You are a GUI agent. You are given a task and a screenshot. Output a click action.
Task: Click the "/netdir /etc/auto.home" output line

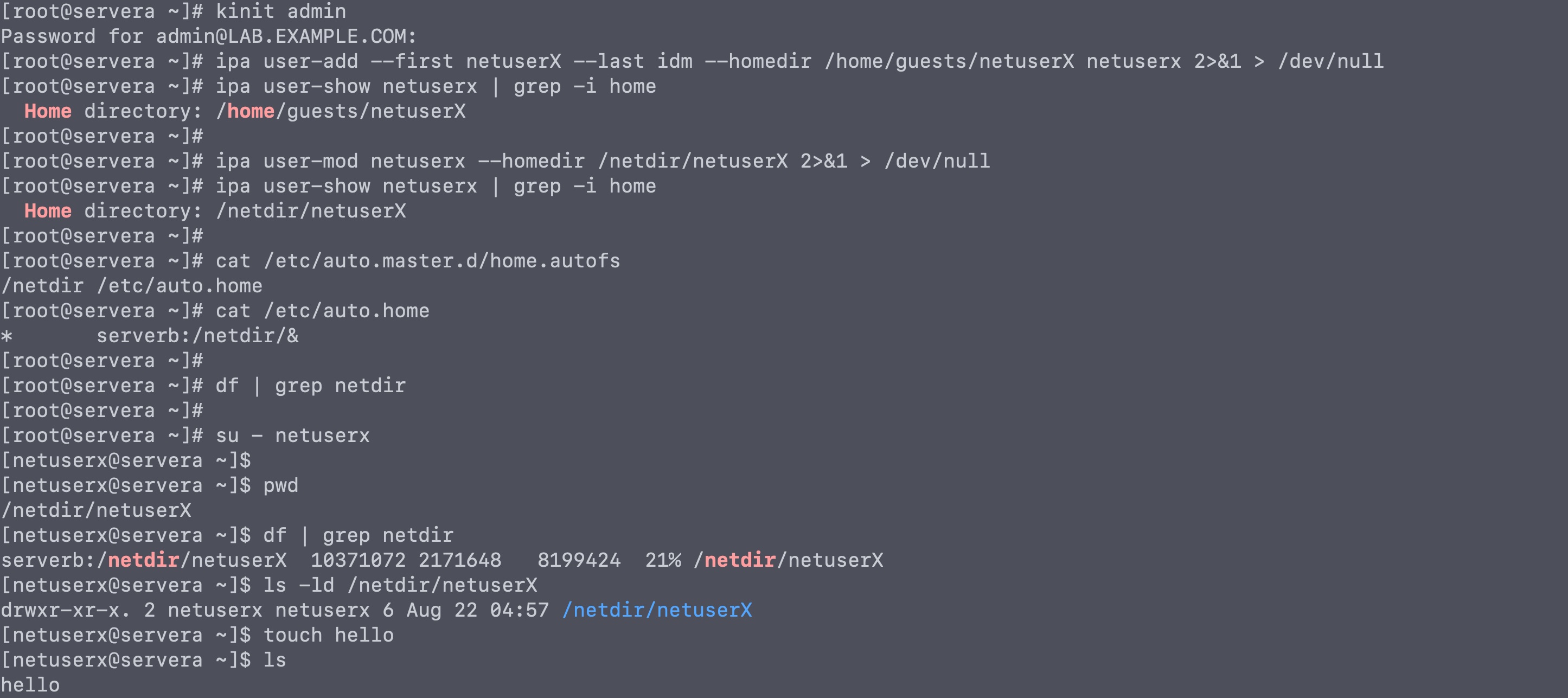131,285
